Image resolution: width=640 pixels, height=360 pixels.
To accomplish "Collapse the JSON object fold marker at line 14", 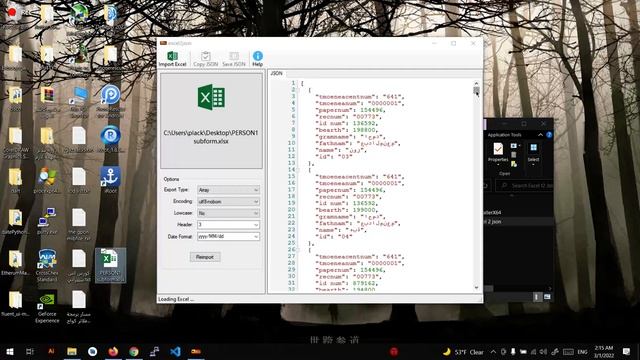I will (298, 170).
